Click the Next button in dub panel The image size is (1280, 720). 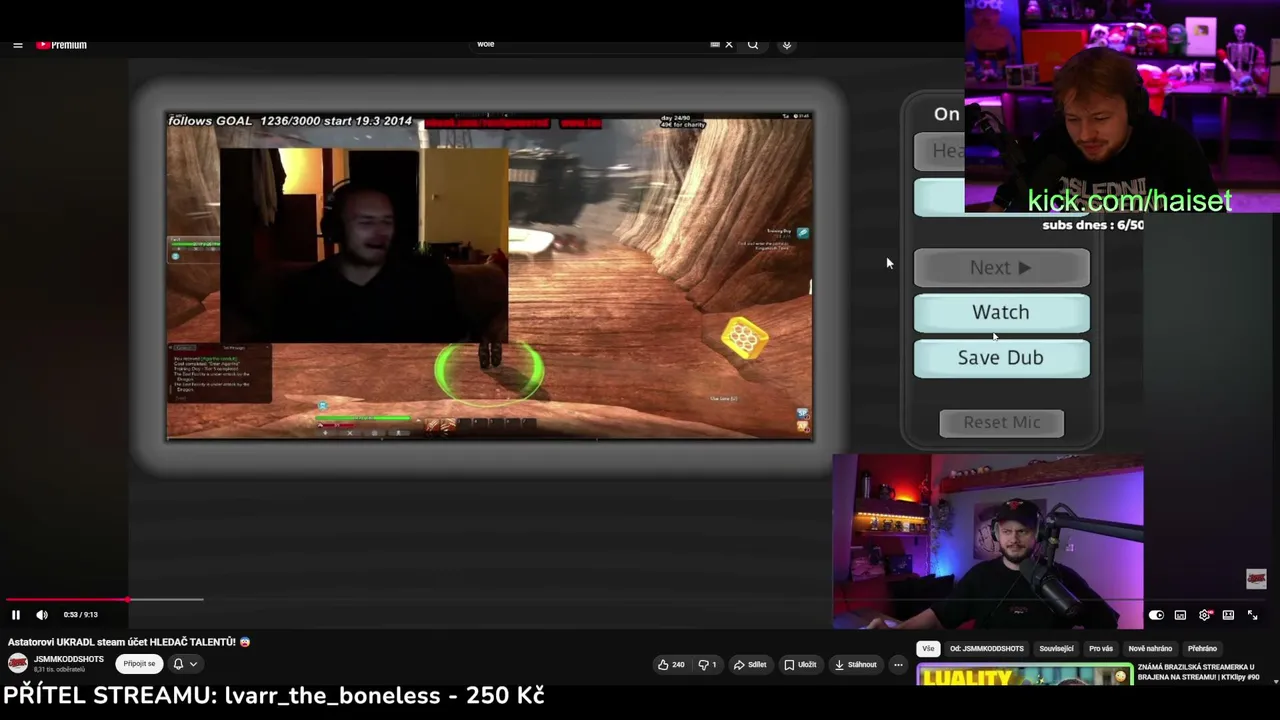click(1001, 268)
